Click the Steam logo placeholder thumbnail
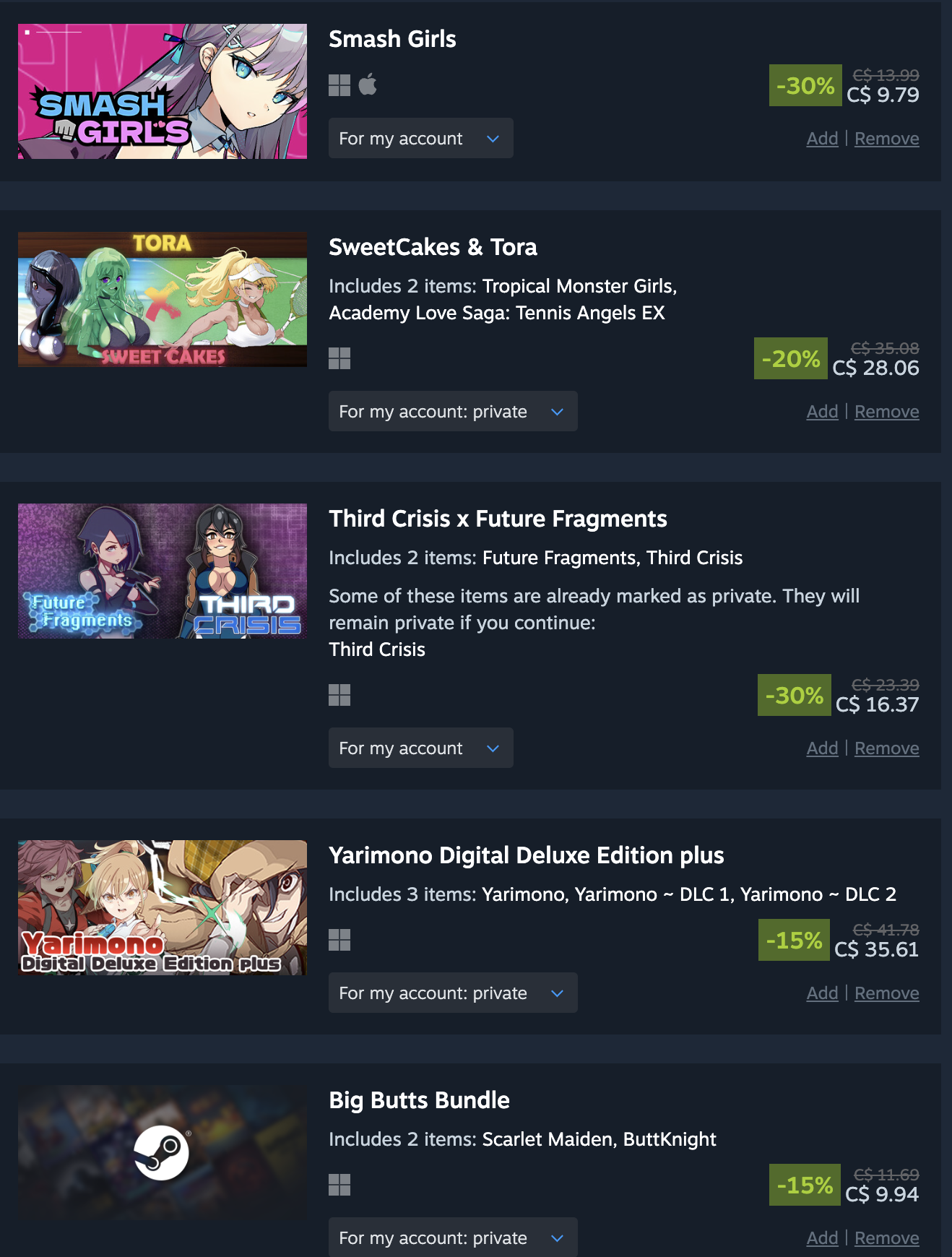Image resolution: width=952 pixels, height=1257 pixels. [x=163, y=1152]
